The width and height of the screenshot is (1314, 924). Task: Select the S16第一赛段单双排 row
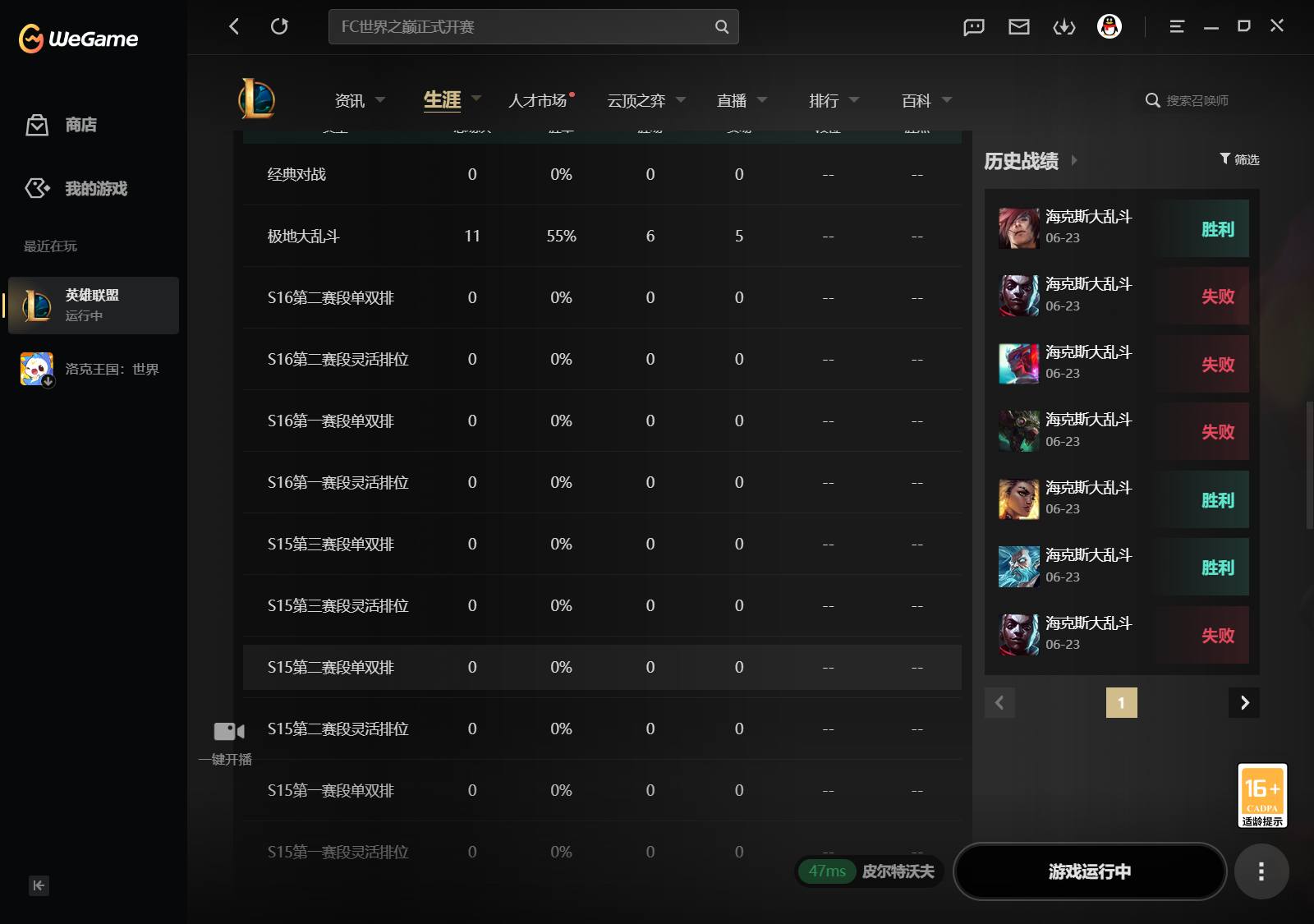(602, 421)
